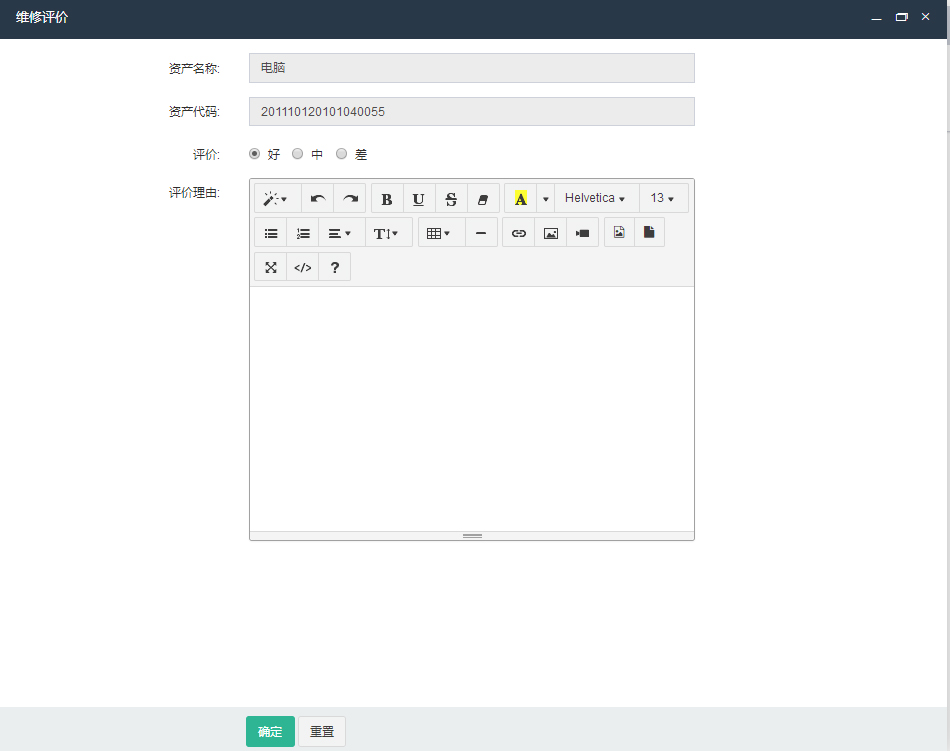Select the 好 rating radio button
The width and height of the screenshot is (950, 751).
(x=254, y=154)
